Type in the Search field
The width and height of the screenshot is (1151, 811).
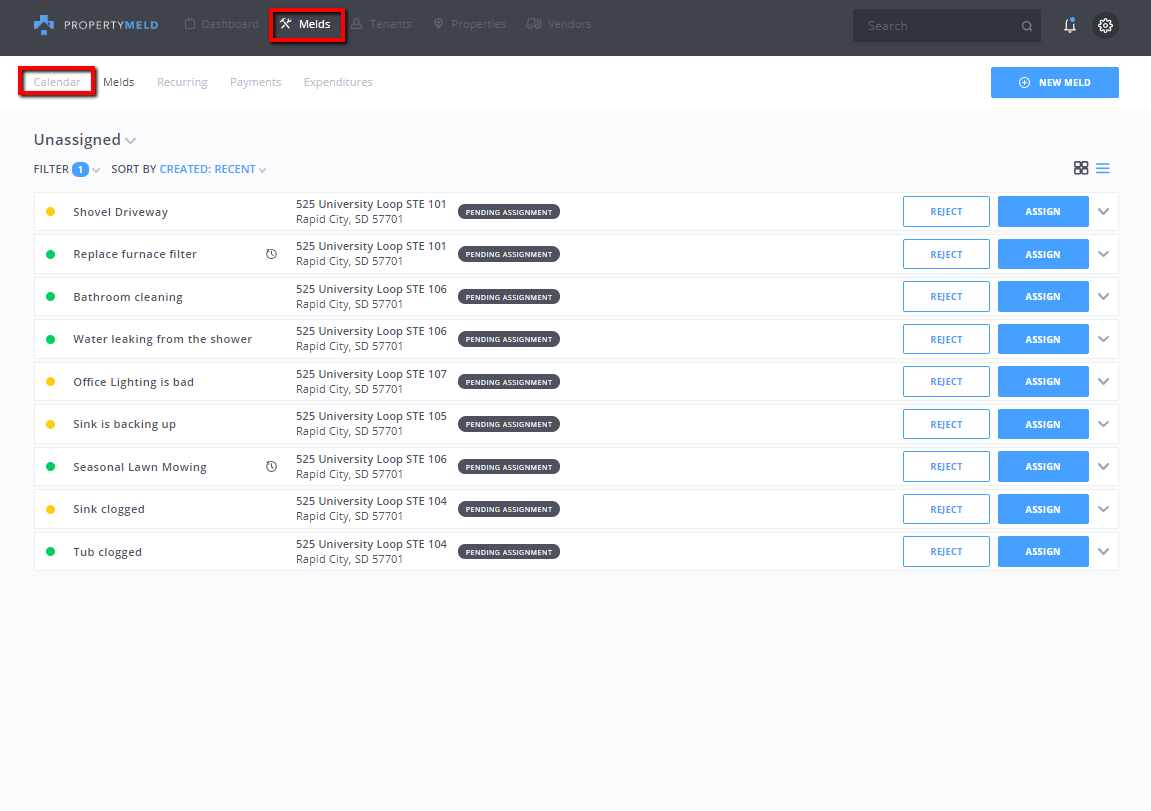(935, 26)
